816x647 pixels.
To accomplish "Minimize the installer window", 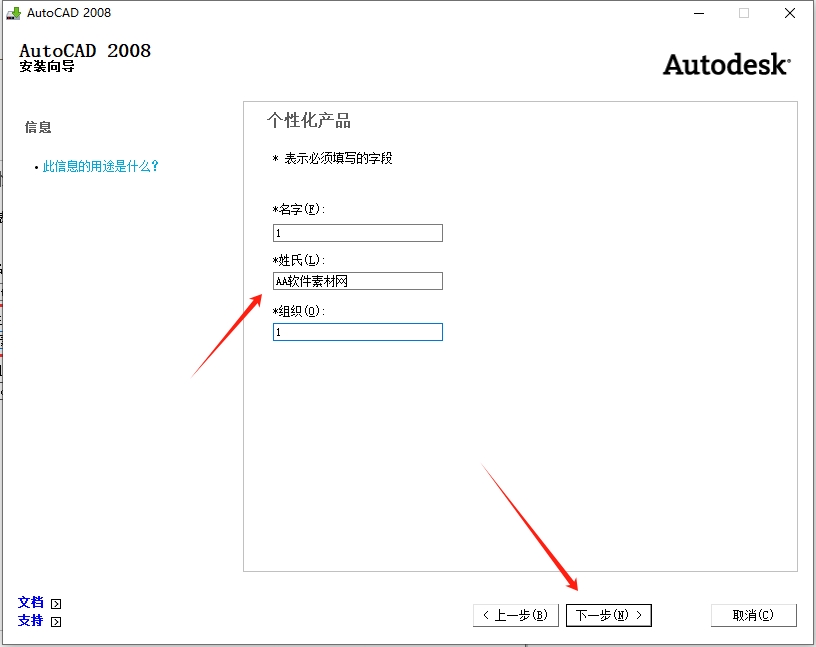I will pos(697,13).
